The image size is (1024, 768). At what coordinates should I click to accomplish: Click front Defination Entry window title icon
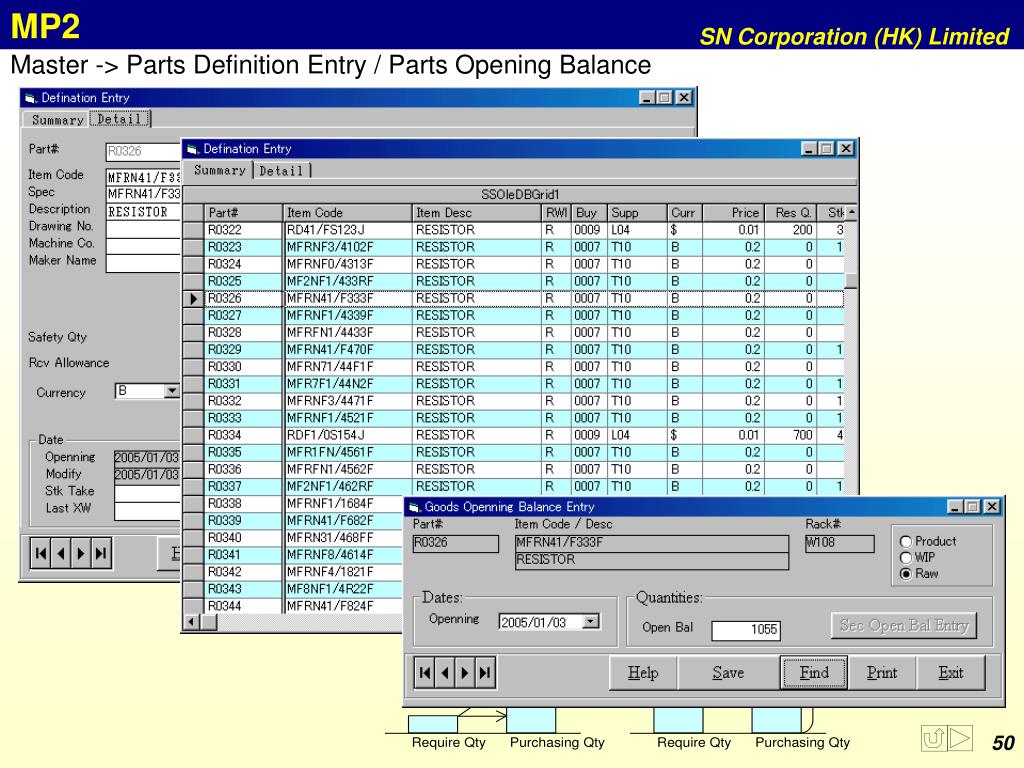[192, 149]
